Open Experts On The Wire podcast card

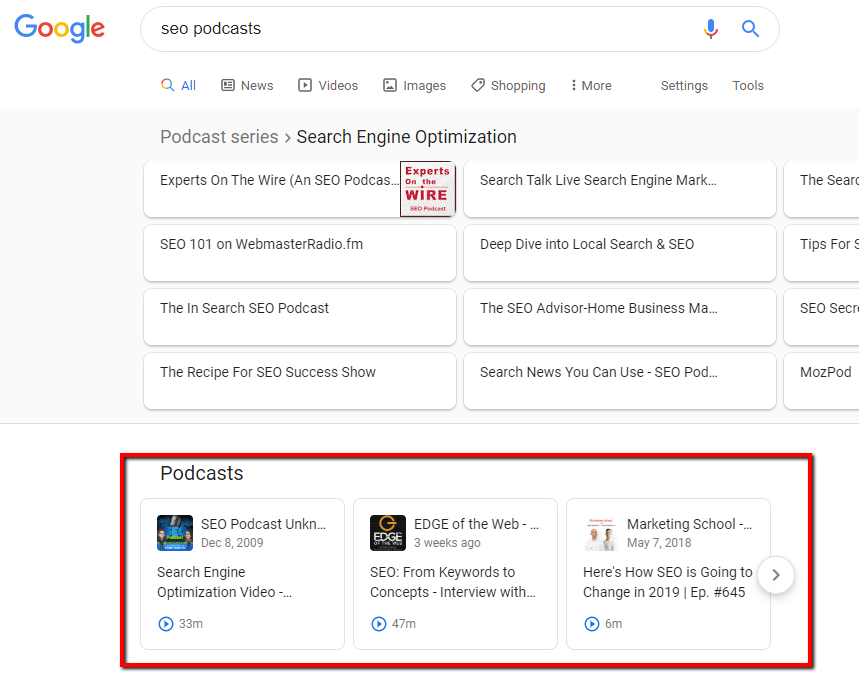[x=300, y=189]
